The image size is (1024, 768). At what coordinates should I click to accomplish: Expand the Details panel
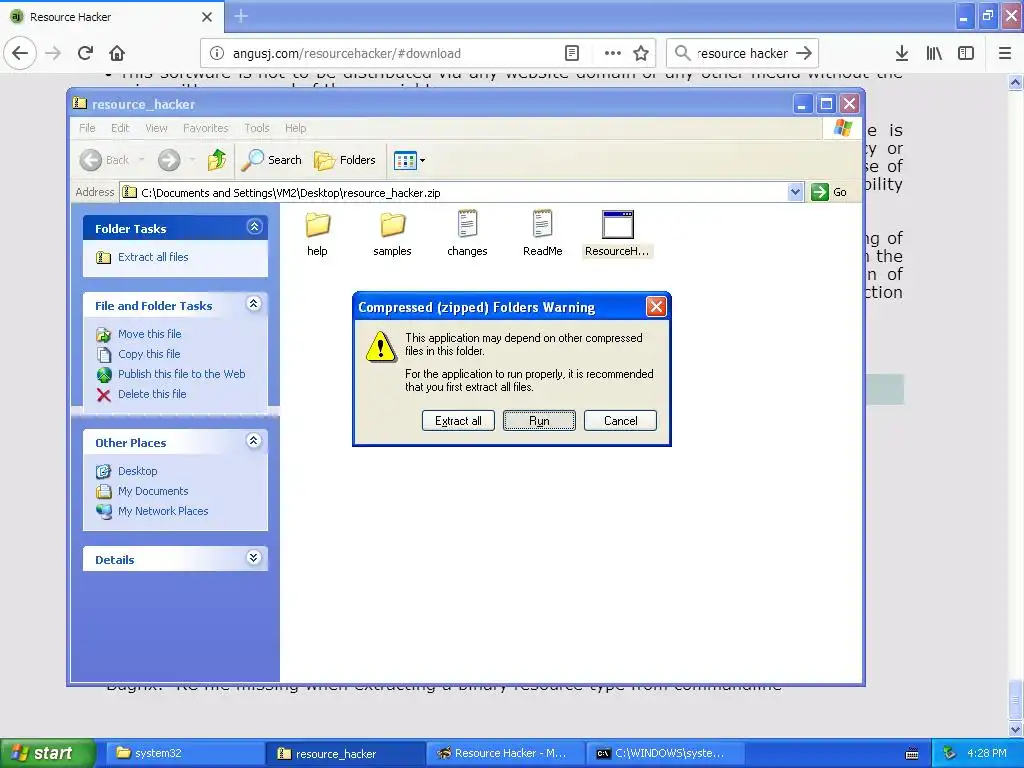pyautogui.click(x=254, y=558)
